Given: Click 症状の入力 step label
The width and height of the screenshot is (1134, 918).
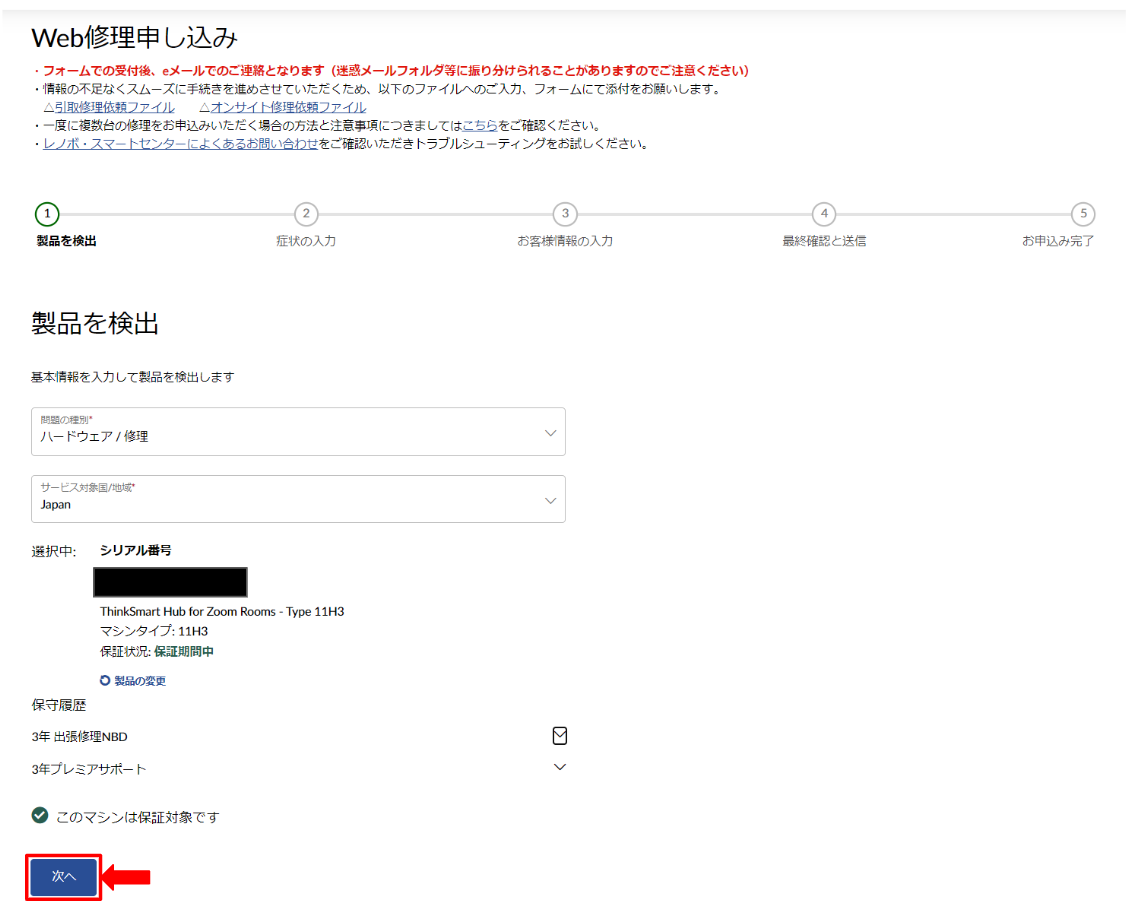Looking at the screenshot, I should pyautogui.click(x=306, y=241).
